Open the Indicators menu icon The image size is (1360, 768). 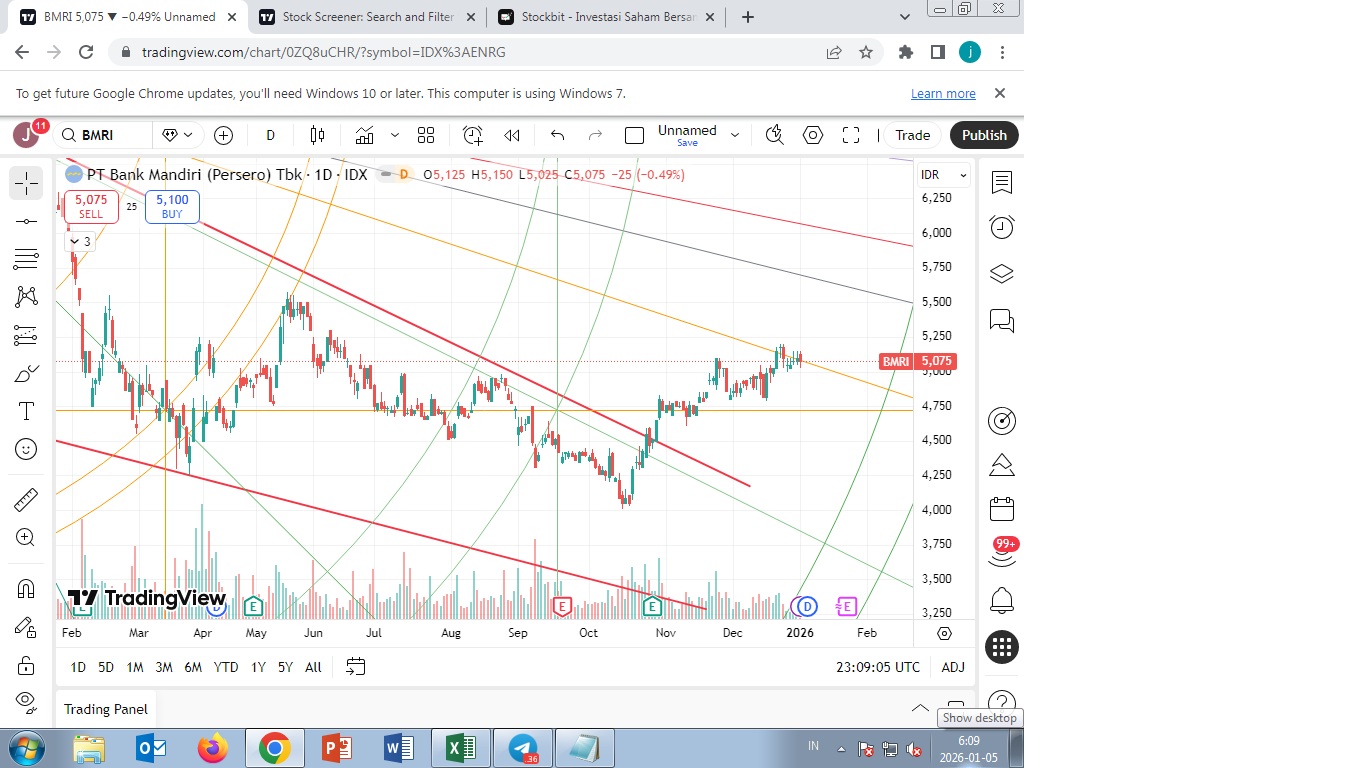point(364,135)
